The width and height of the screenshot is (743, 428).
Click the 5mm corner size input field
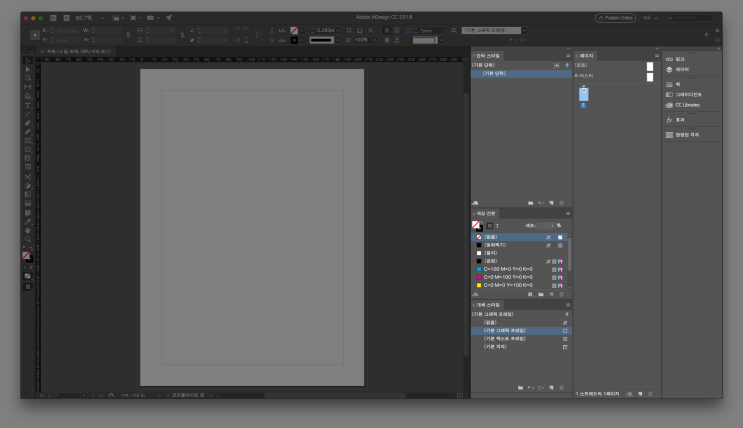pos(432,30)
